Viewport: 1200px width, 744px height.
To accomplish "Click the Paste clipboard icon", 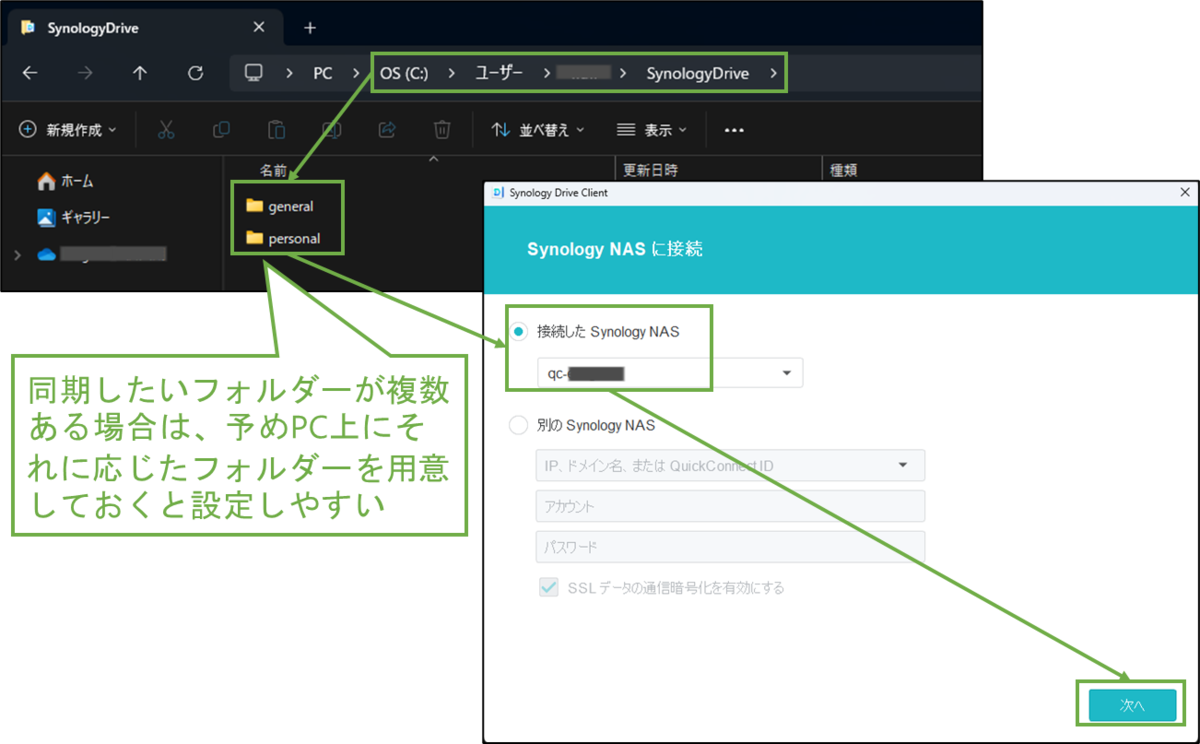I will [x=276, y=129].
